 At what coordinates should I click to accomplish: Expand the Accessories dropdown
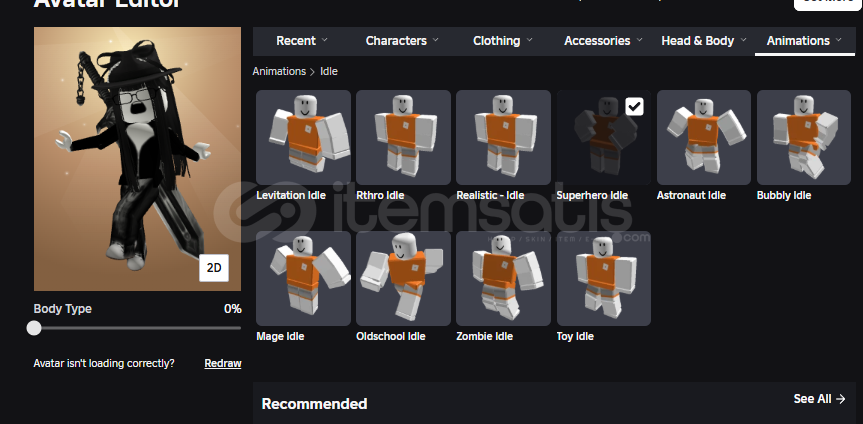pos(603,41)
